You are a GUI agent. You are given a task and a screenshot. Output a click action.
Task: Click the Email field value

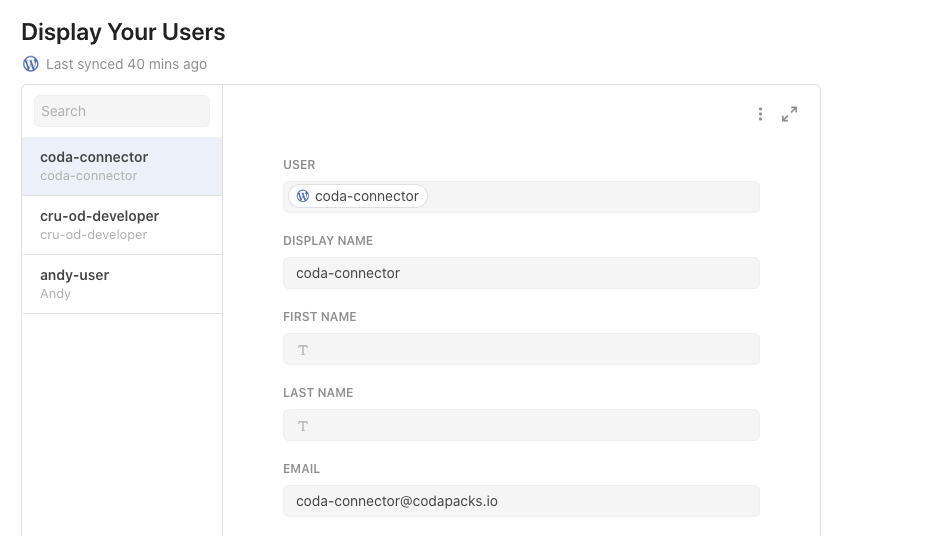click(397, 501)
